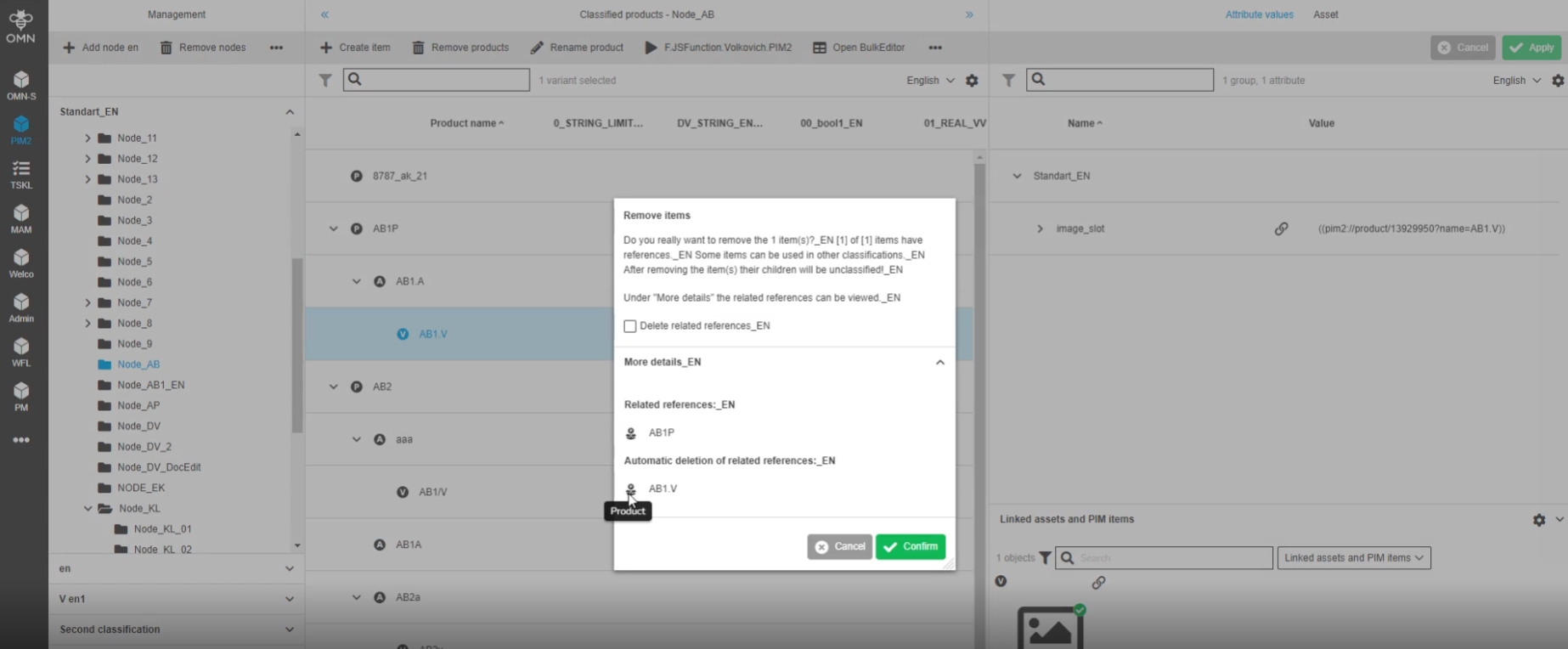Open Linked assets panel settings gear
The height and width of the screenshot is (649, 1568).
(x=1539, y=520)
